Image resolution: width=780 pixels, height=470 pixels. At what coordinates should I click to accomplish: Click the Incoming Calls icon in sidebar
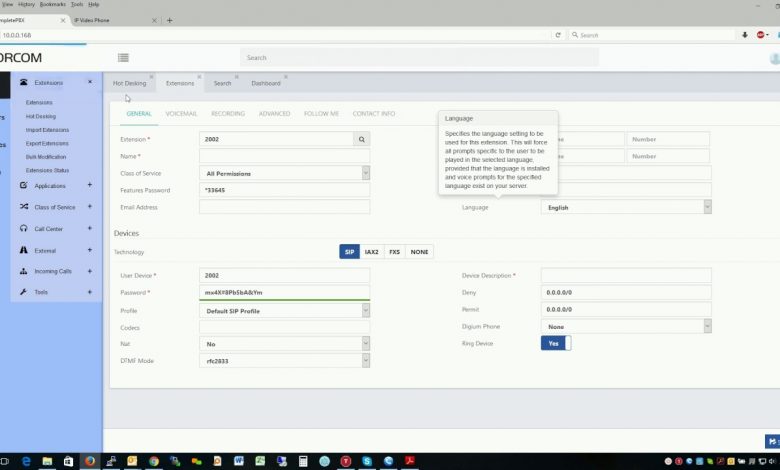[24, 271]
